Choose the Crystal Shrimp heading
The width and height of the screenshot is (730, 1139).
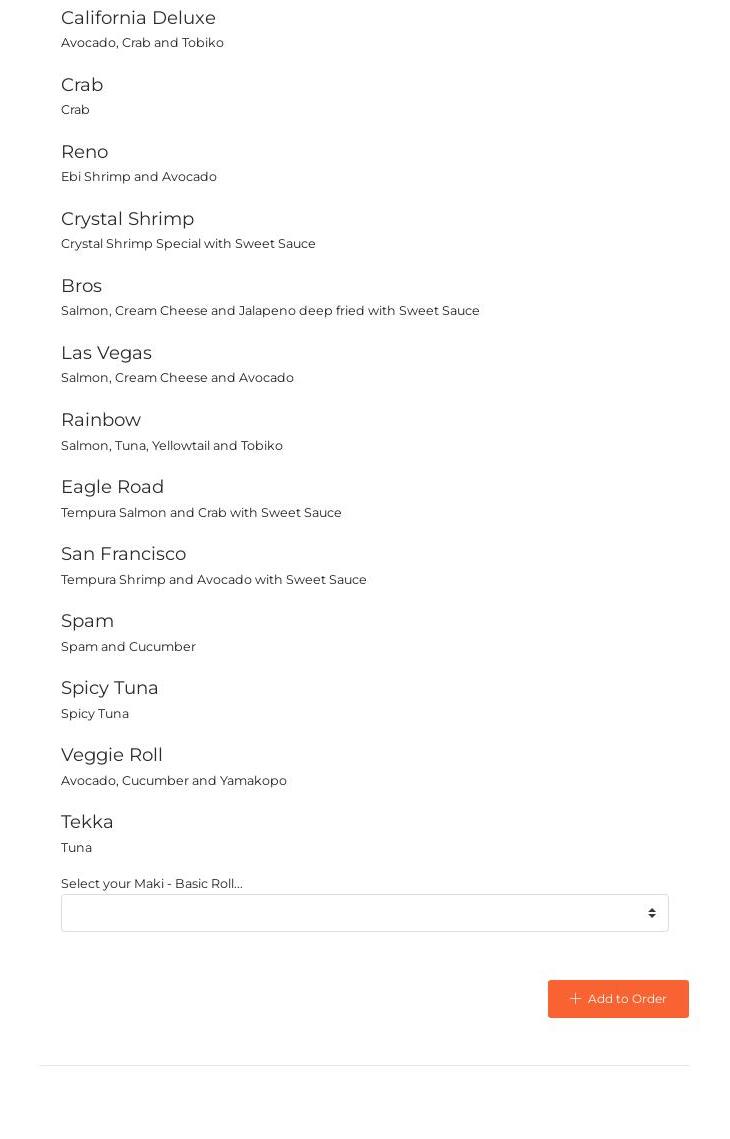[x=127, y=219]
